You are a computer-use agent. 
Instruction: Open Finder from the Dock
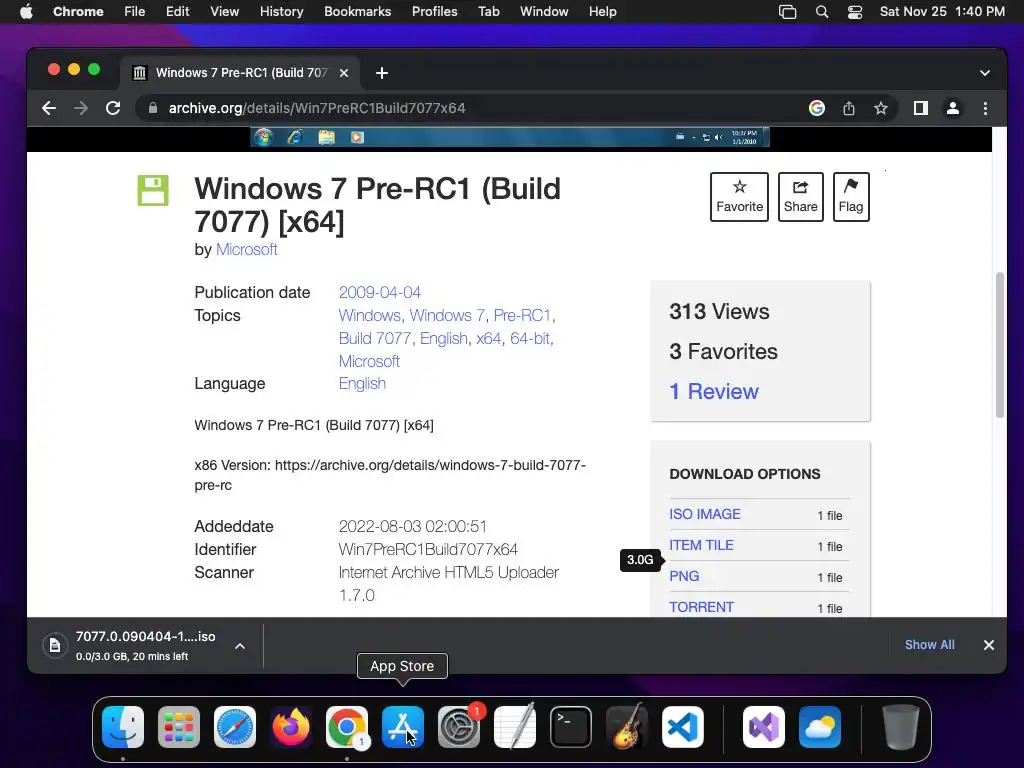(123, 727)
